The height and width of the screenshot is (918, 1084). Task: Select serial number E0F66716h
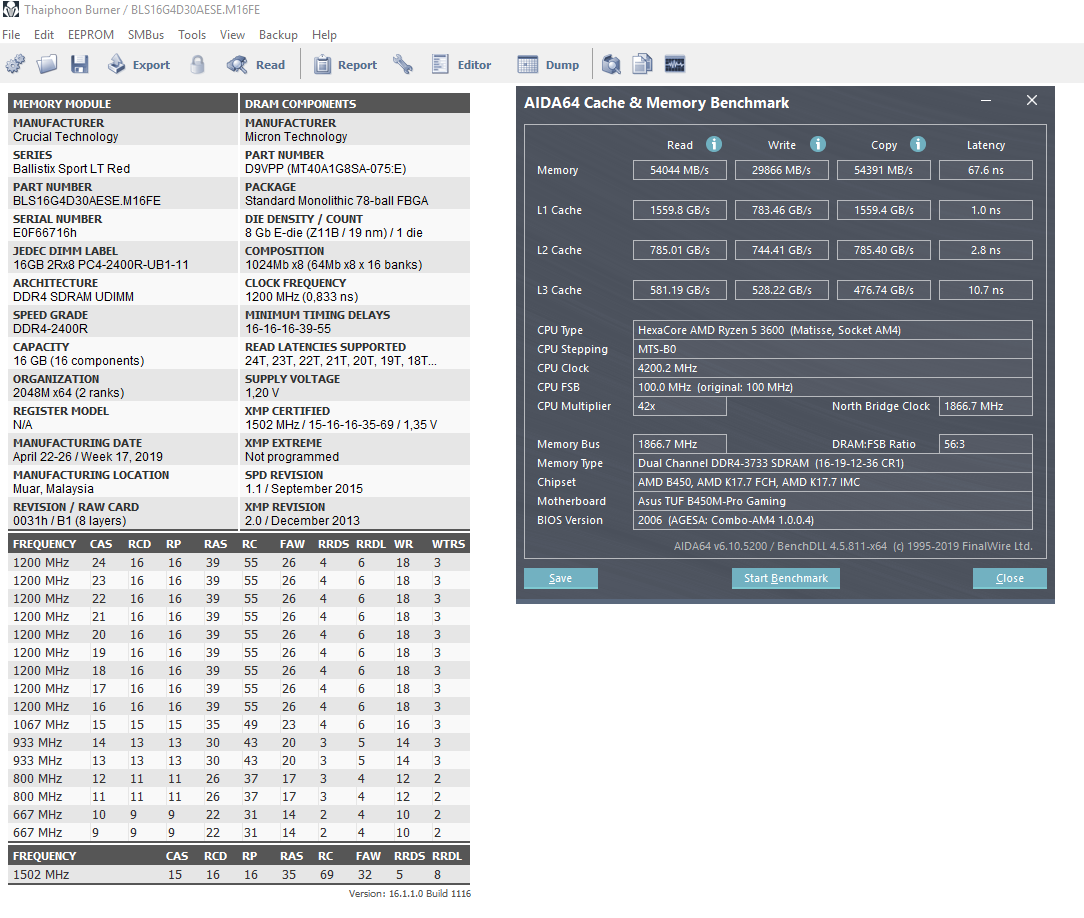click(45, 233)
